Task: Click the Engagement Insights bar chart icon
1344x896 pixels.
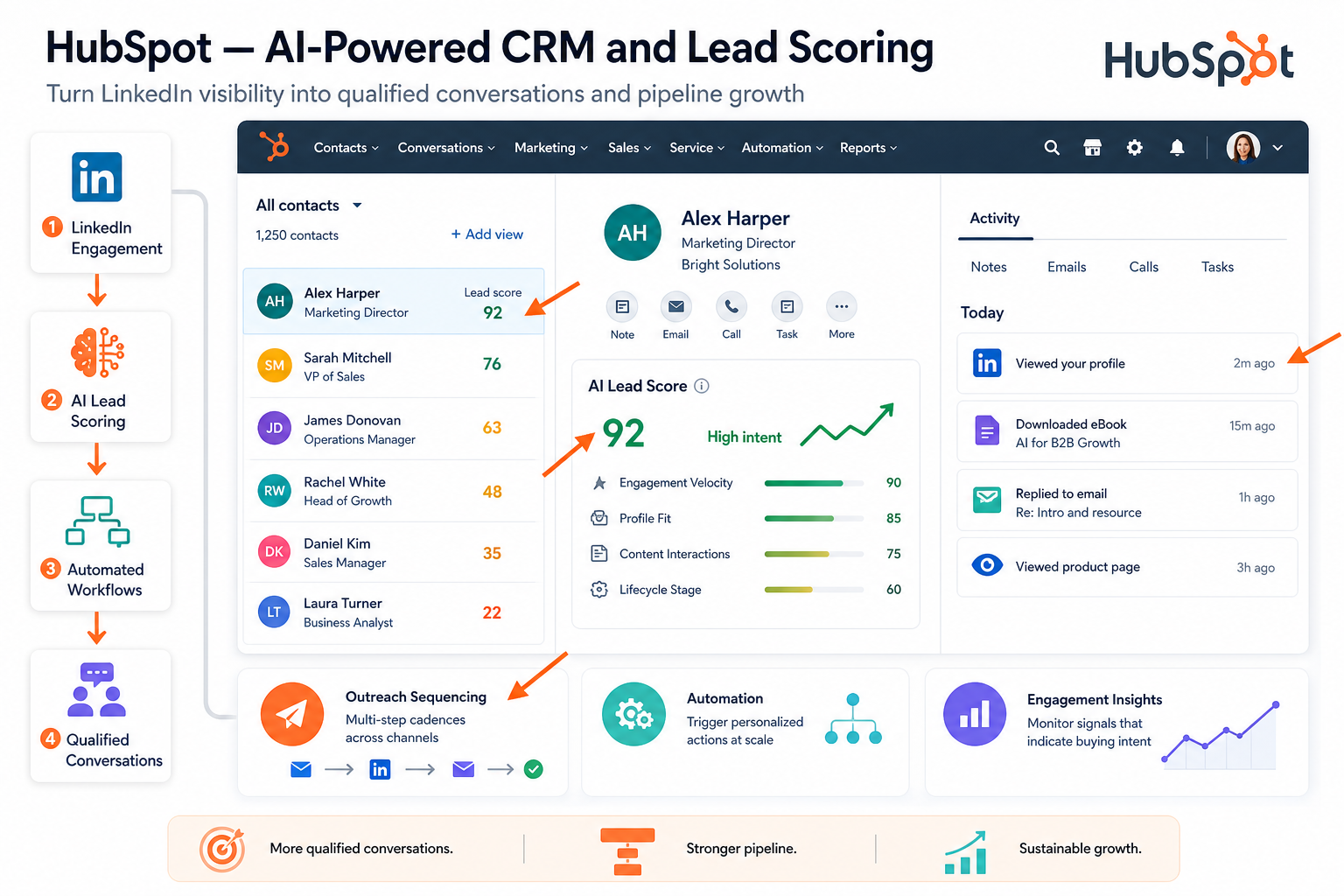Action: tap(975, 714)
